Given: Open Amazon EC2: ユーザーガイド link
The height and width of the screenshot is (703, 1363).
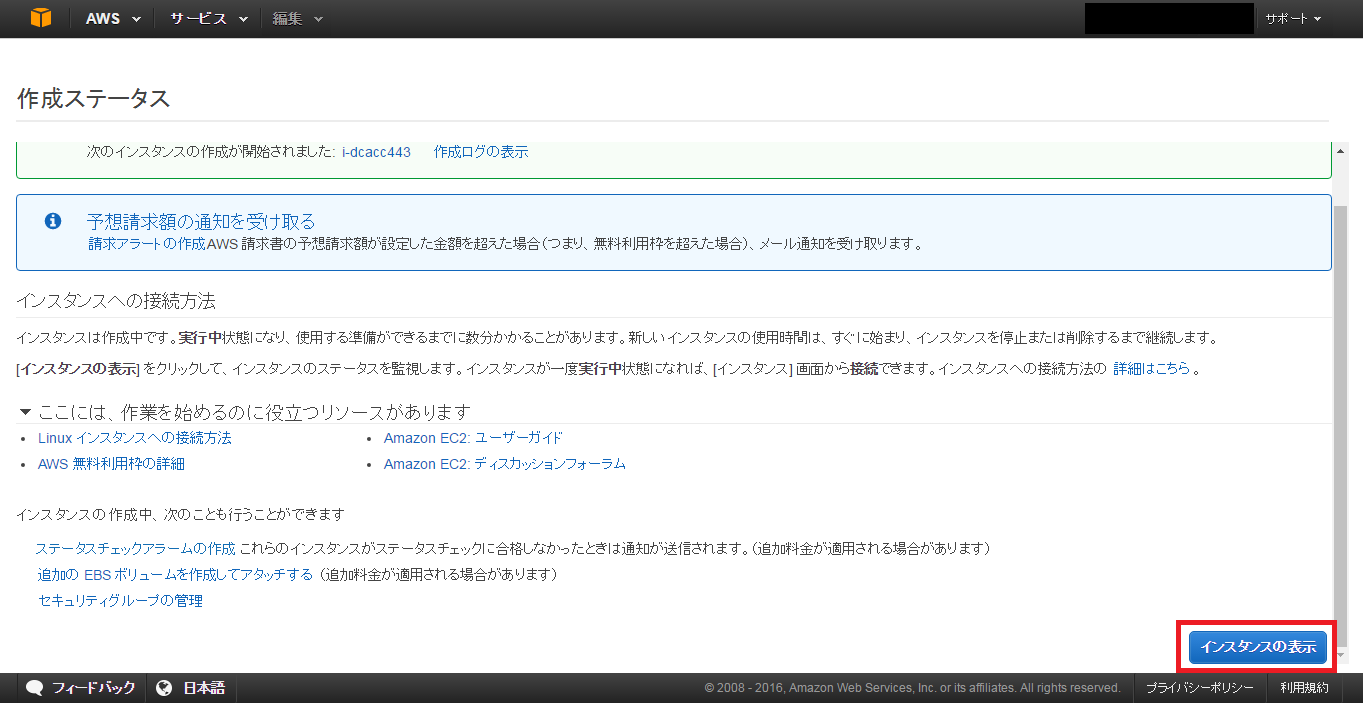Looking at the screenshot, I should (473, 438).
